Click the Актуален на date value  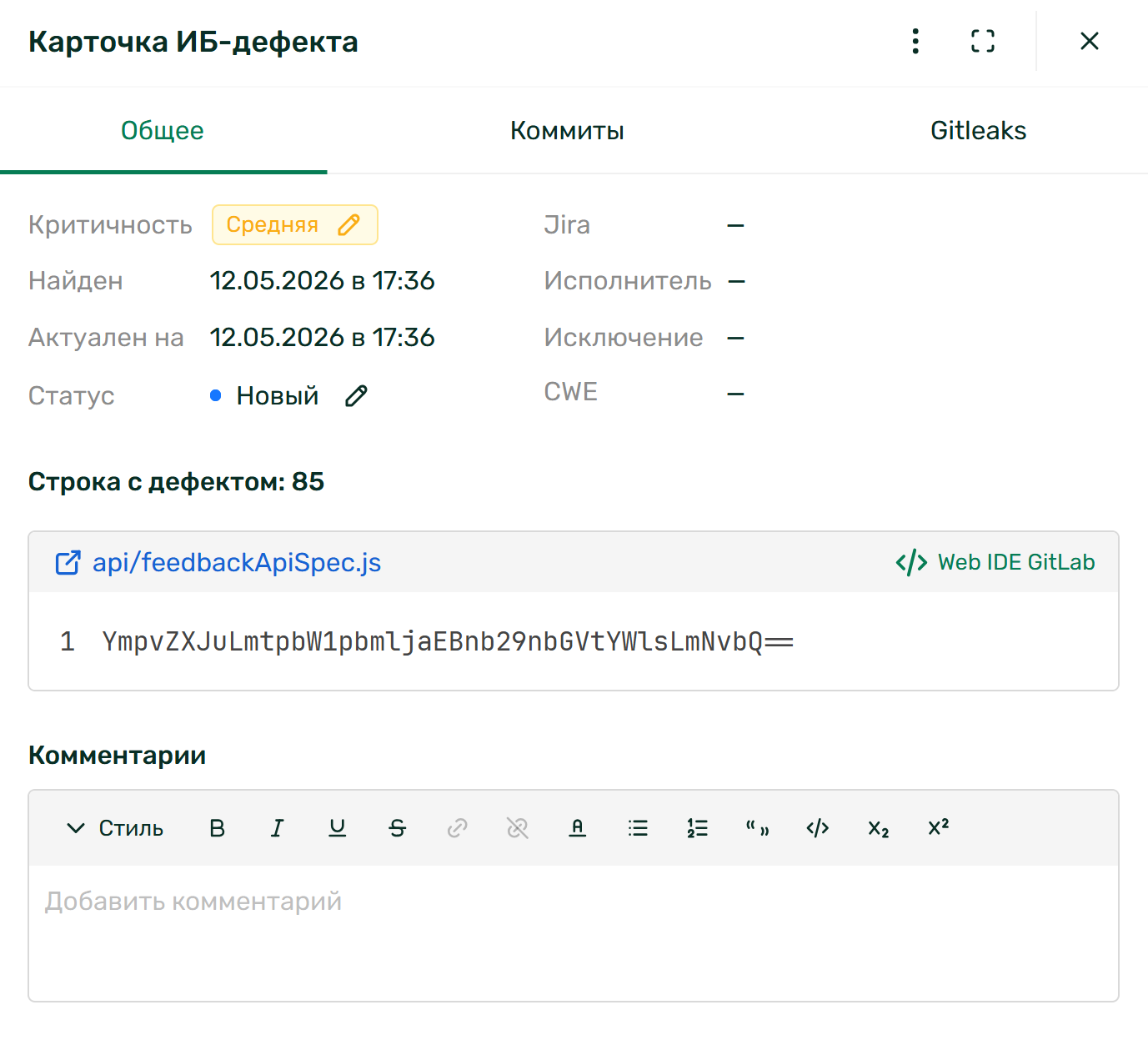(x=323, y=338)
